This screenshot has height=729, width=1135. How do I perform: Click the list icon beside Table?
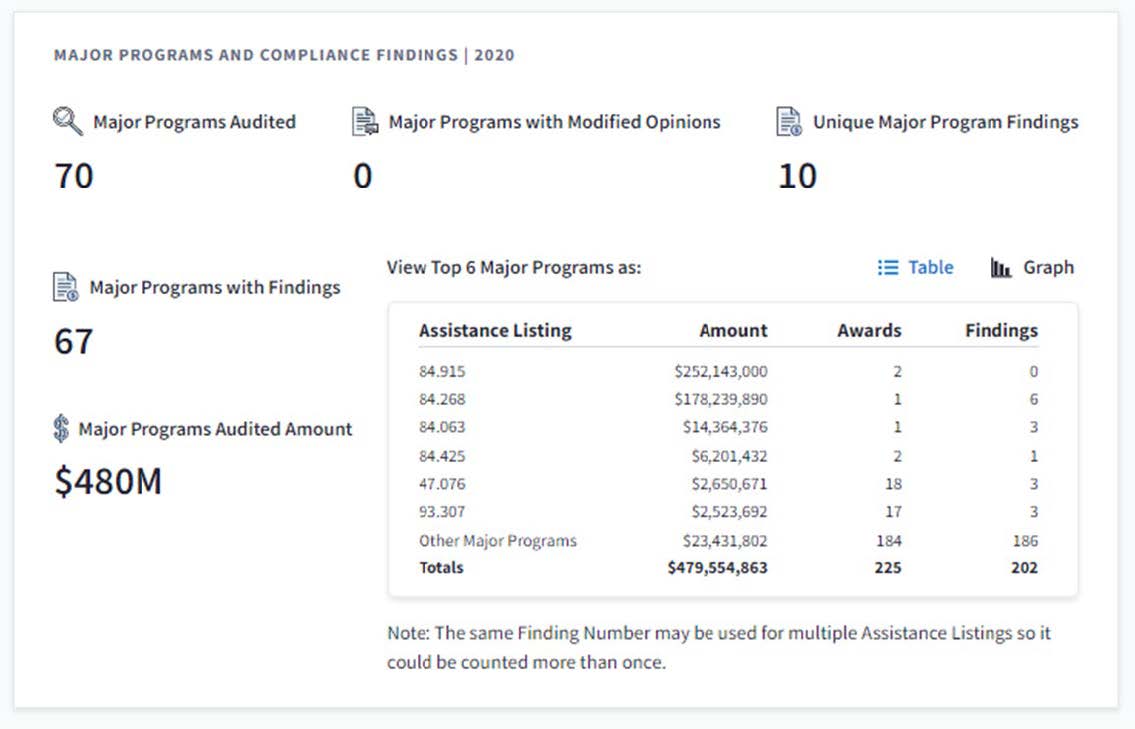(887, 268)
